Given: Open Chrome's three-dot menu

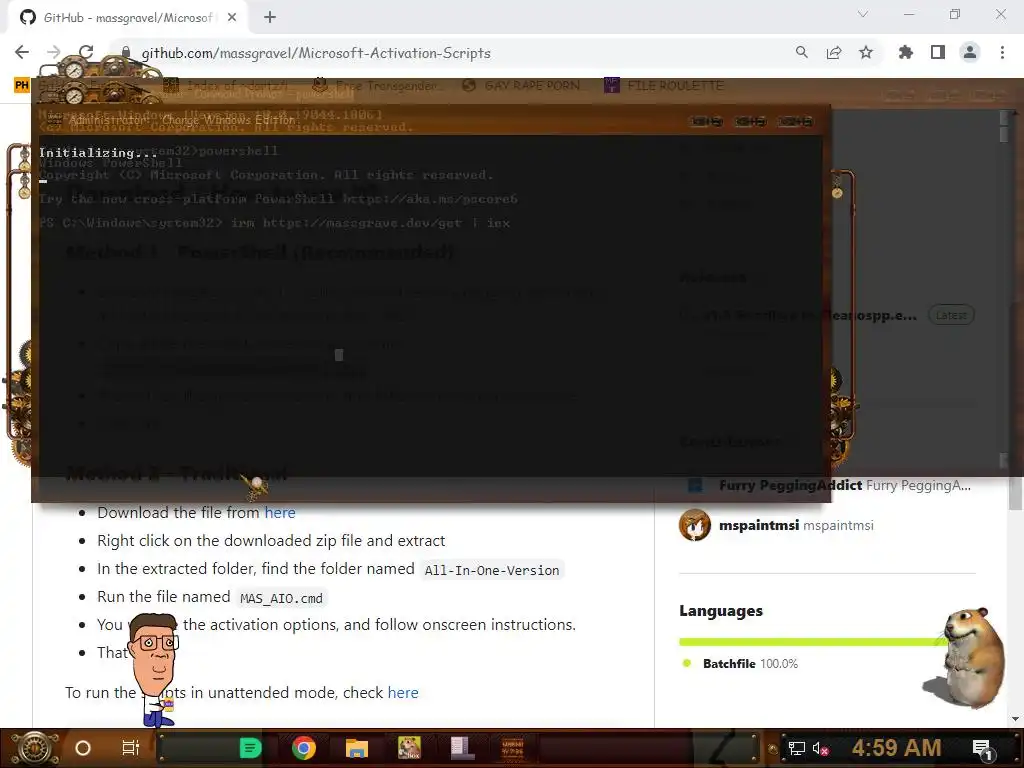Looking at the screenshot, I should coord(1002,52).
